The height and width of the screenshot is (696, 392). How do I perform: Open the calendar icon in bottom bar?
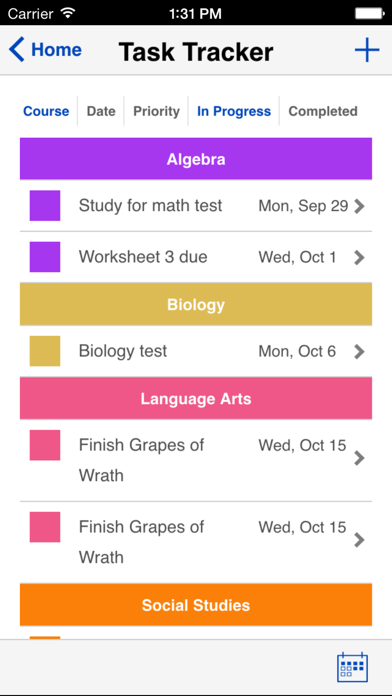352,667
